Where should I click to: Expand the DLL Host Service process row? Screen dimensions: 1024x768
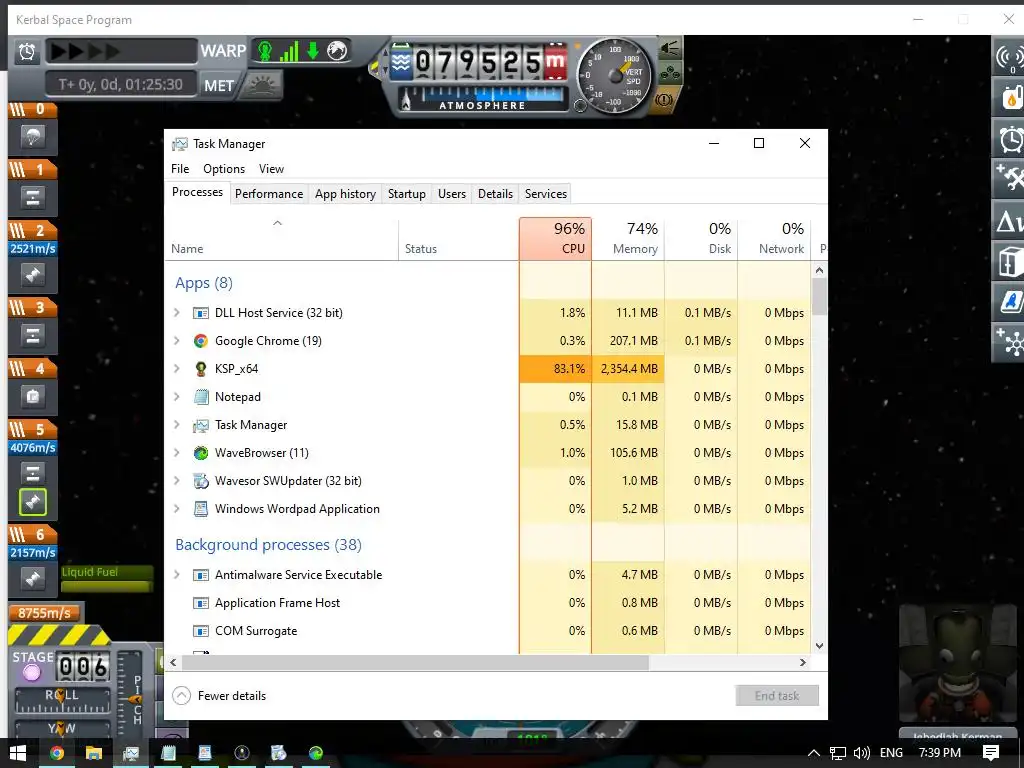pyautogui.click(x=176, y=313)
